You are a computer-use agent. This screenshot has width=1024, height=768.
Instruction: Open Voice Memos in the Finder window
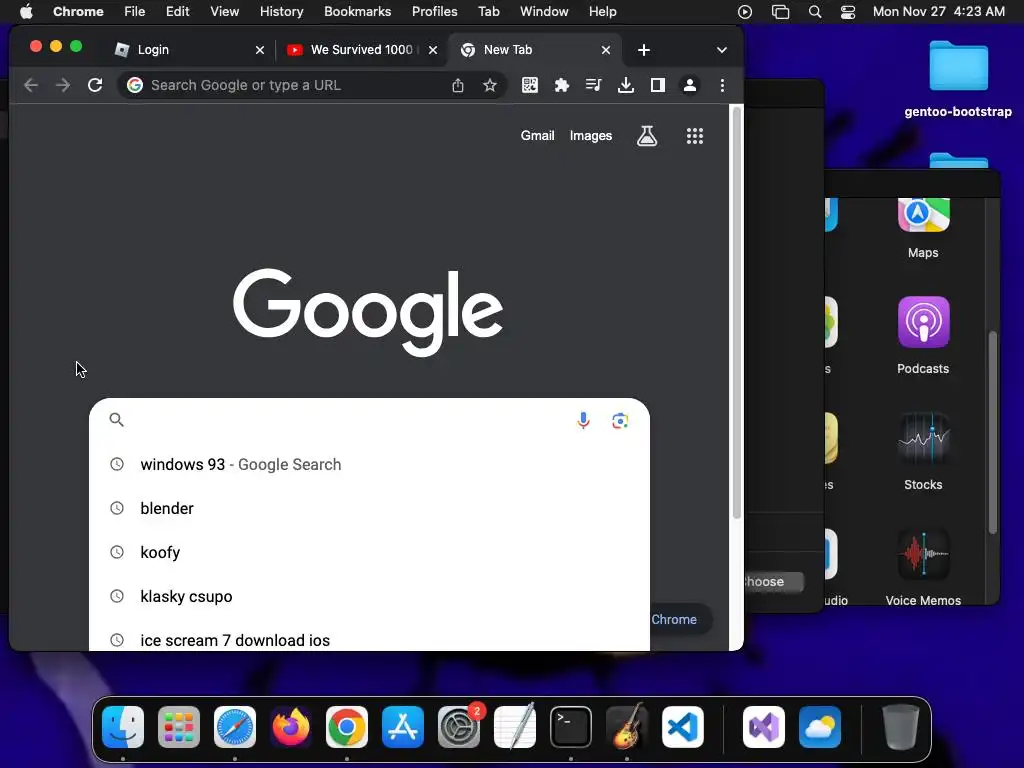pos(923,568)
